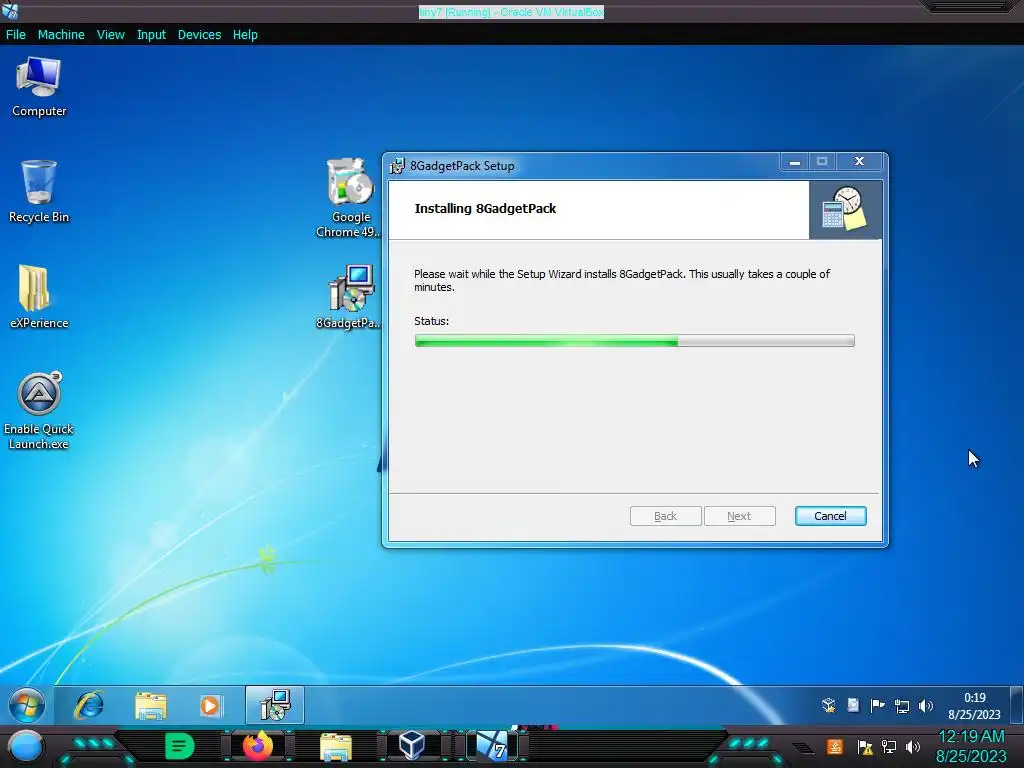Open the VirtualBox Input menu
Image resolution: width=1024 pixels, height=768 pixels.
click(151, 35)
